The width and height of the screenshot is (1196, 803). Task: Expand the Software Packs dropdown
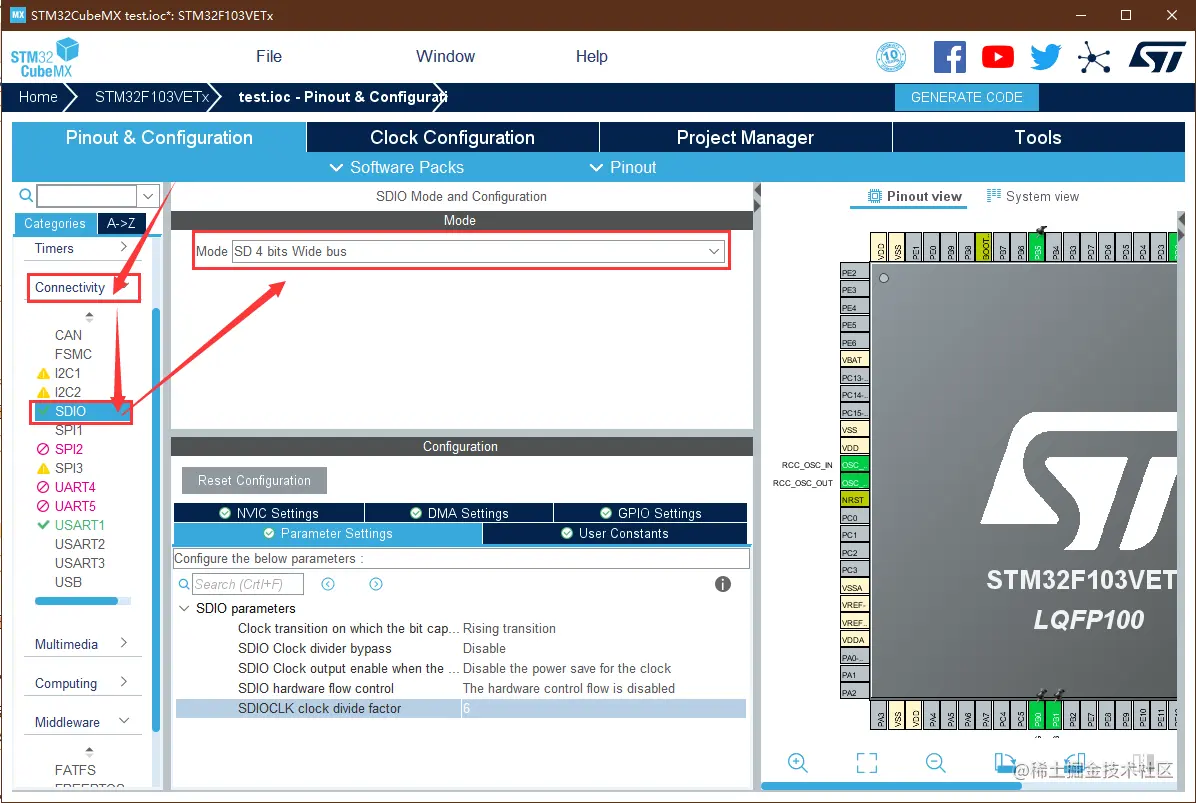click(x=397, y=167)
